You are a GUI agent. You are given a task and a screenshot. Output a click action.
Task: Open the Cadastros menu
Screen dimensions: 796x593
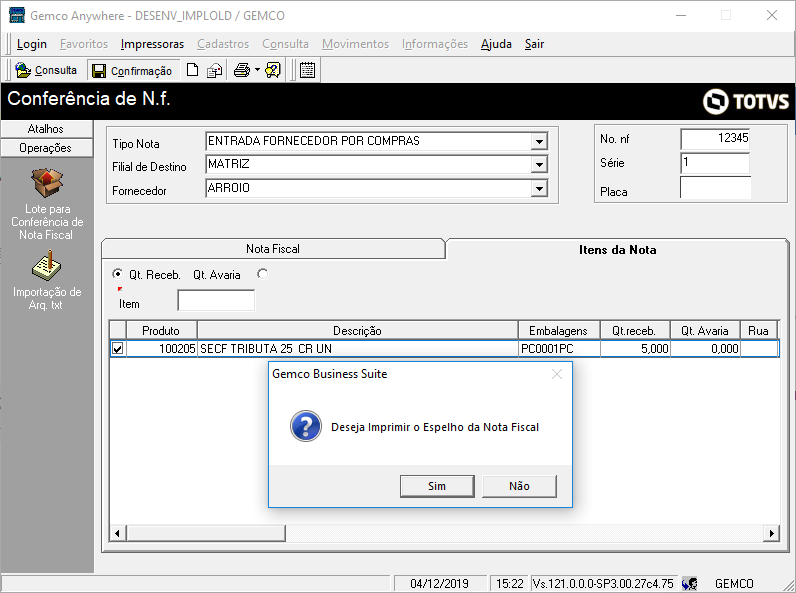point(223,44)
